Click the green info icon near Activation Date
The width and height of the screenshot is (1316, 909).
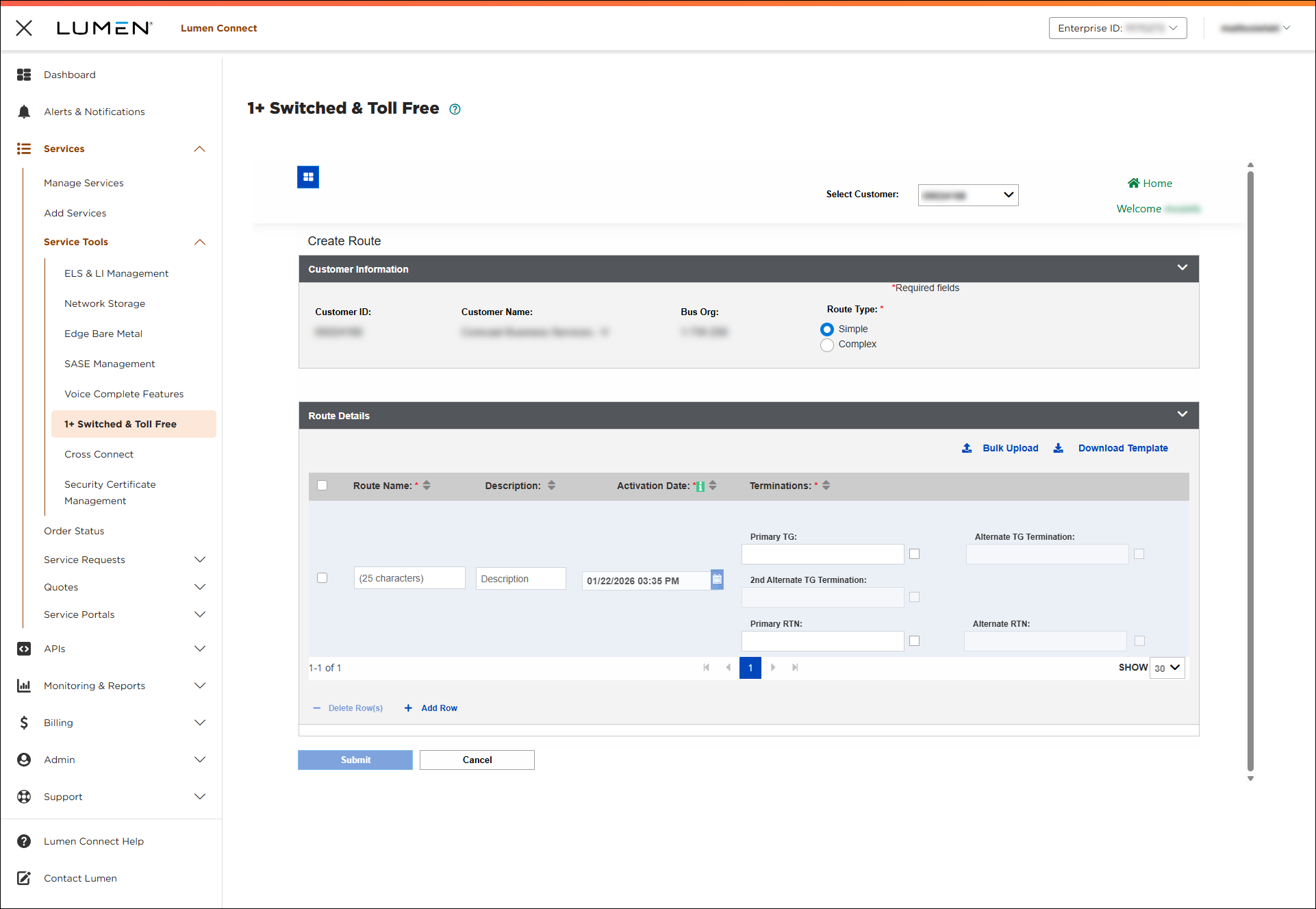pos(700,486)
